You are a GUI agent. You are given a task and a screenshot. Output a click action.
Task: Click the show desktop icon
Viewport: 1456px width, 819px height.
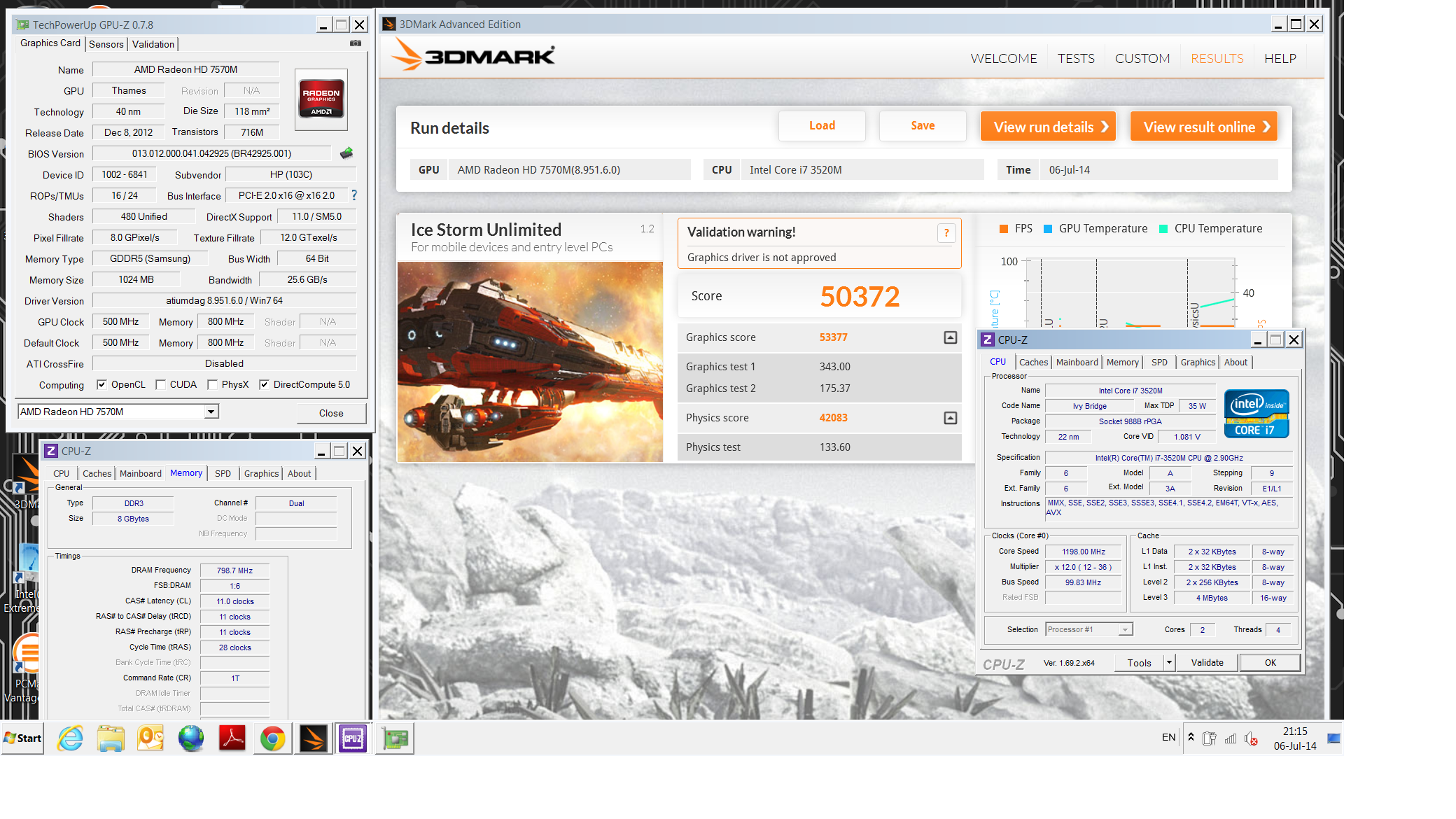(1334, 738)
